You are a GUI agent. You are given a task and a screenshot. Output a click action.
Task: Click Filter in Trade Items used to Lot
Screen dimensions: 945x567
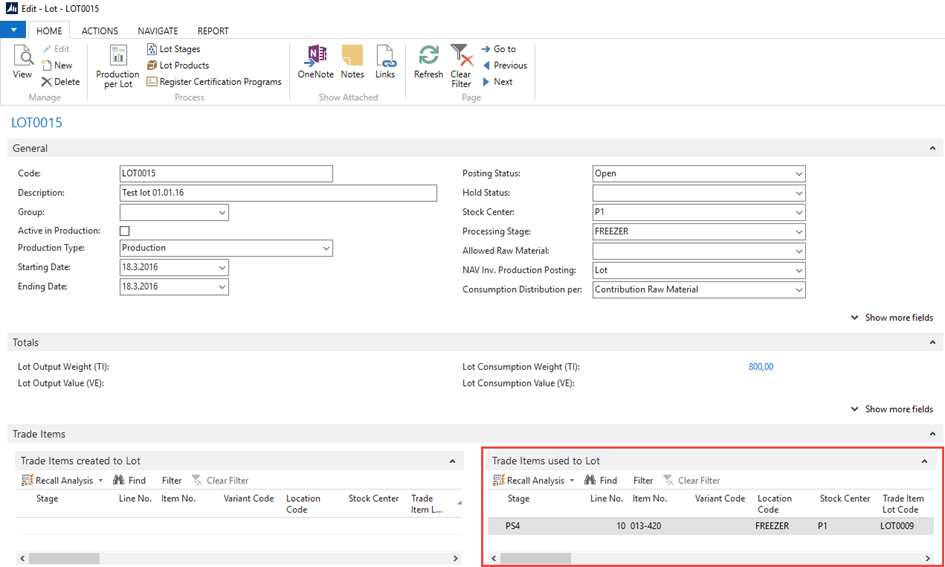pos(643,480)
